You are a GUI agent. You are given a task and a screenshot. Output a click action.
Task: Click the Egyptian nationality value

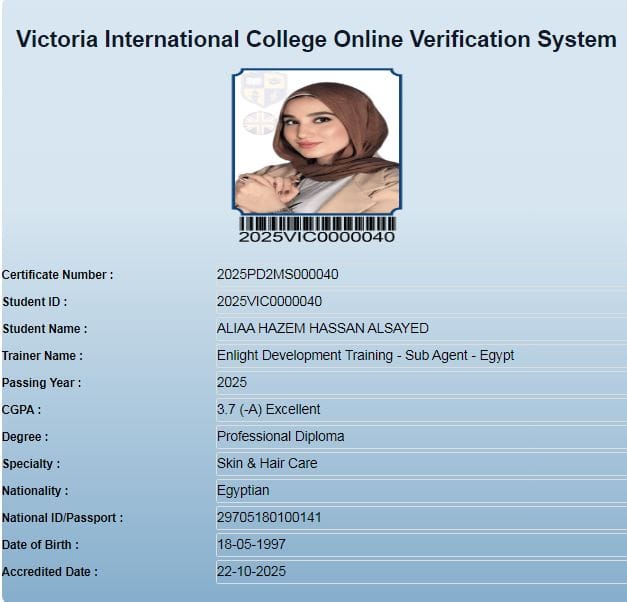pyautogui.click(x=243, y=490)
